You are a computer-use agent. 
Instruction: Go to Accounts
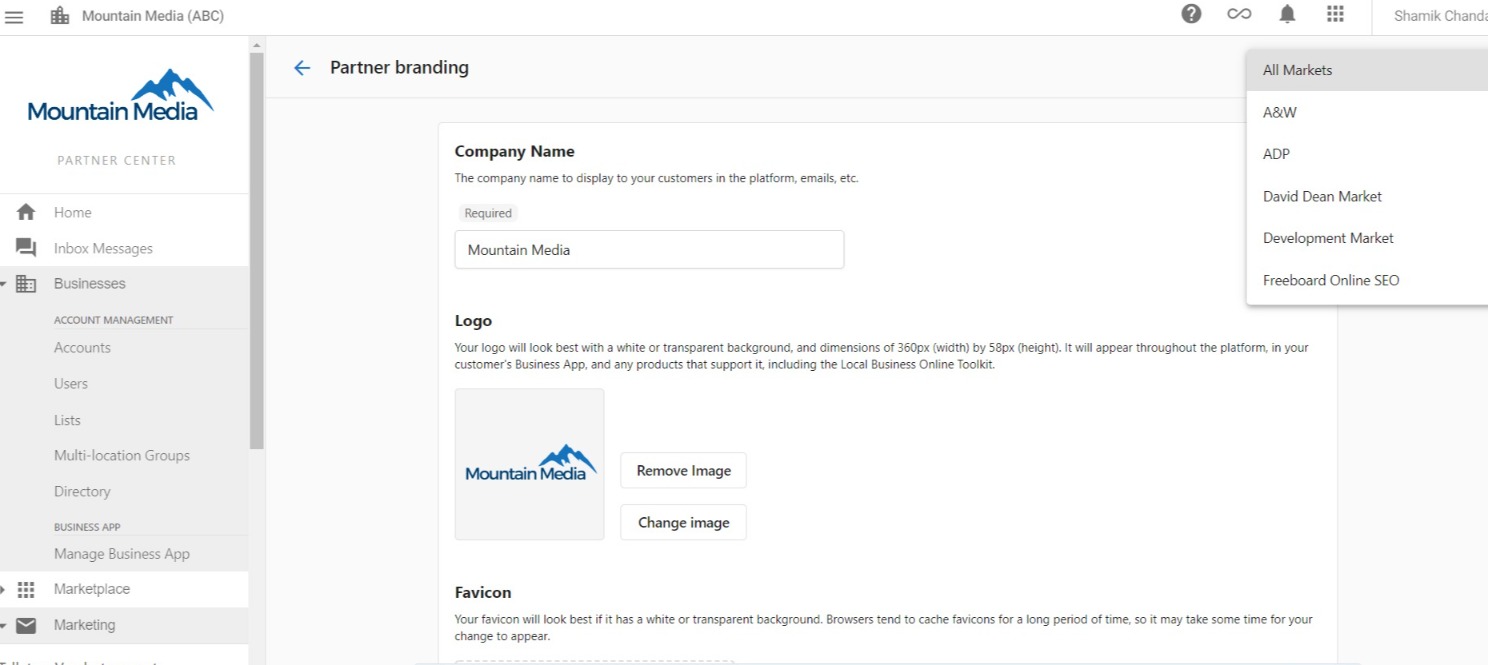(82, 348)
